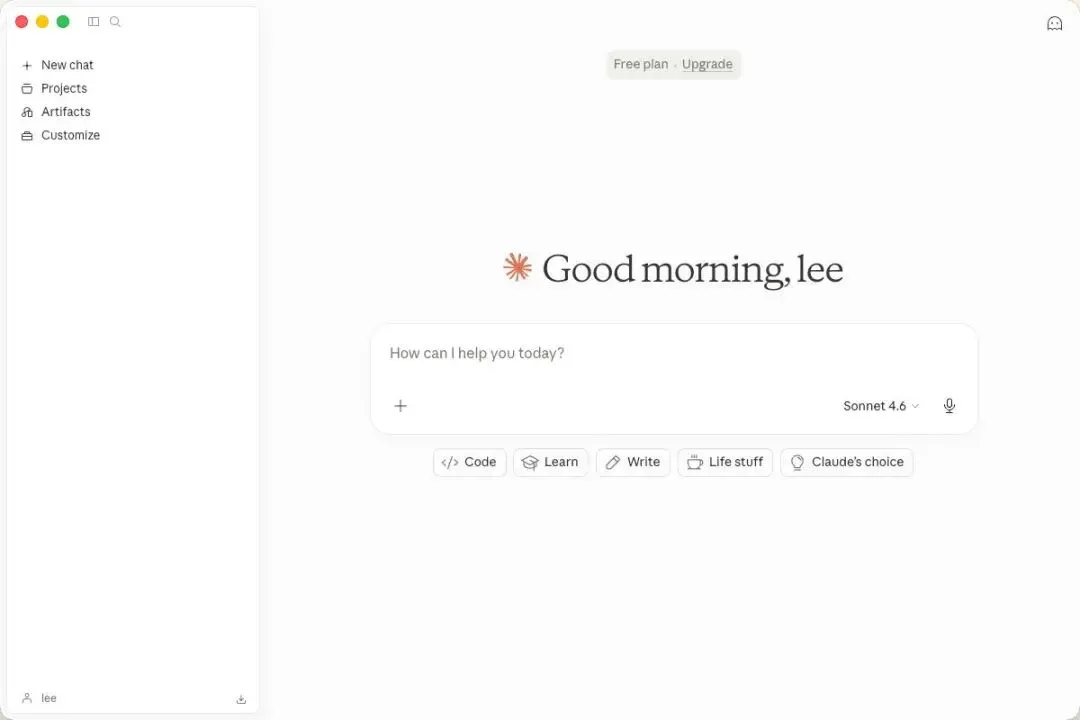Screen dimensions: 1080x720
Task: Click the plus icon beside New chat
Action: click(x=27, y=65)
